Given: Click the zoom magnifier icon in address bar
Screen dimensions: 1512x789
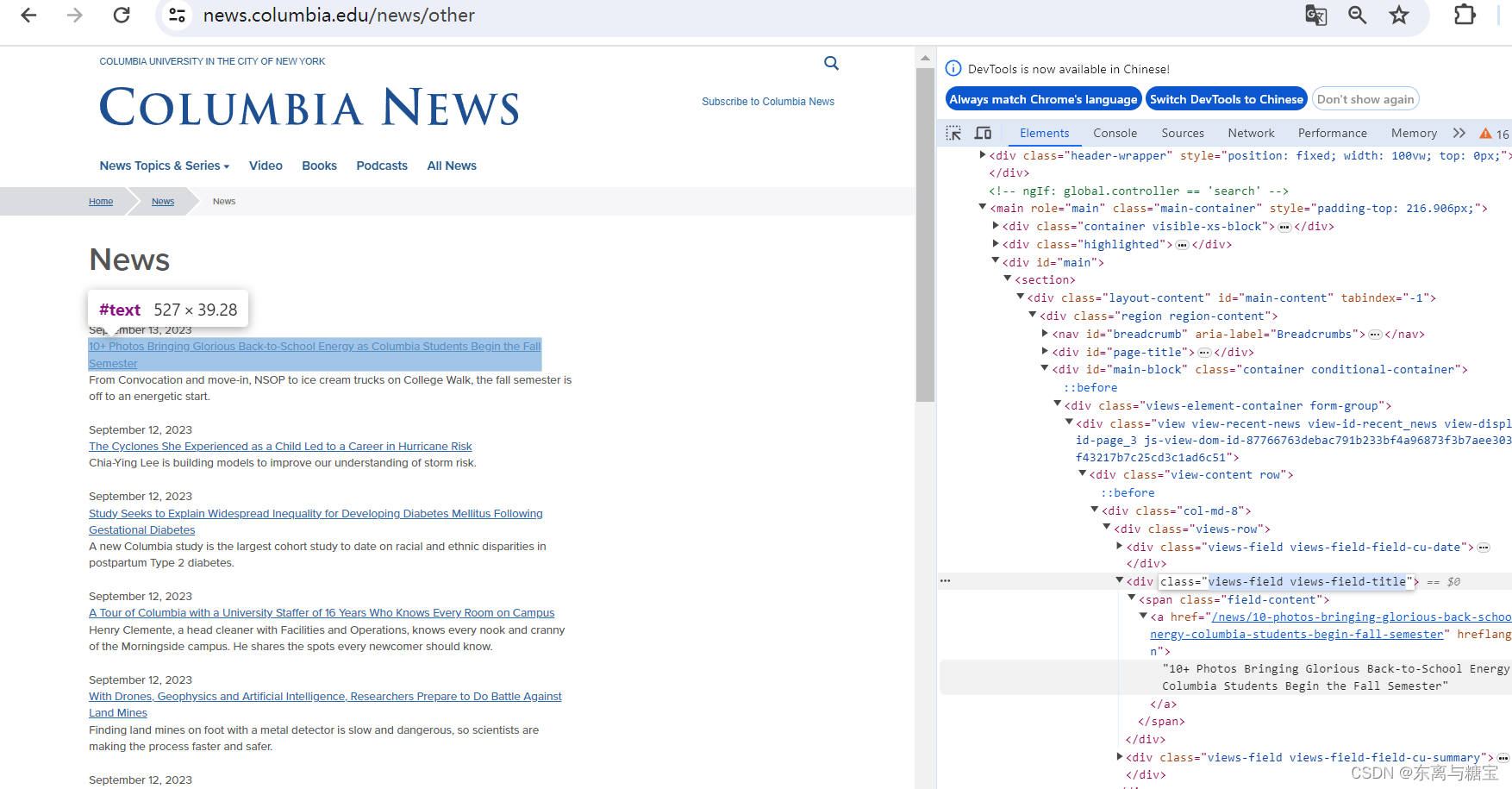Looking at the screenshot, I should [x=1358, y=15].
